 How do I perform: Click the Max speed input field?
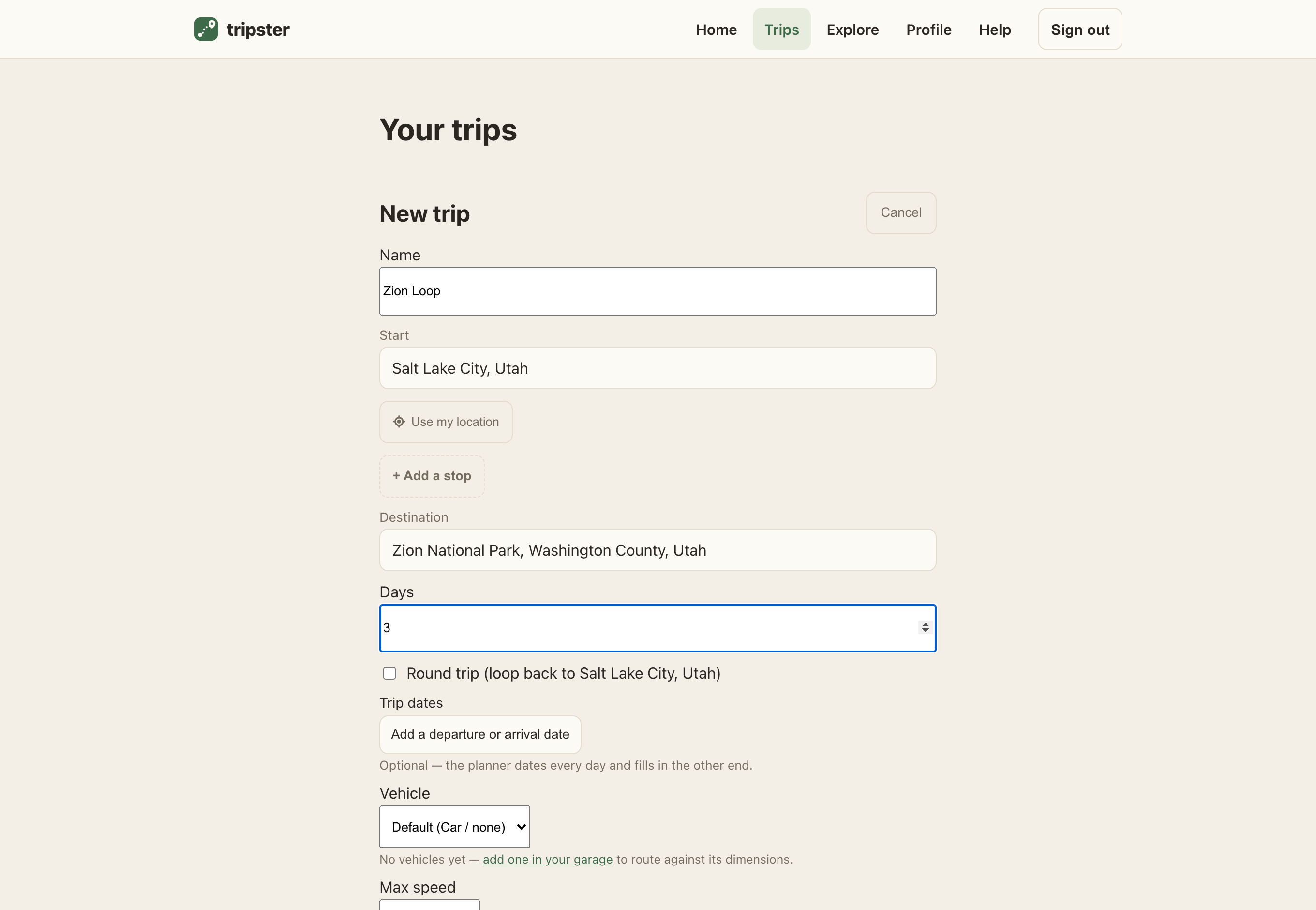click(x=429, y=905)
